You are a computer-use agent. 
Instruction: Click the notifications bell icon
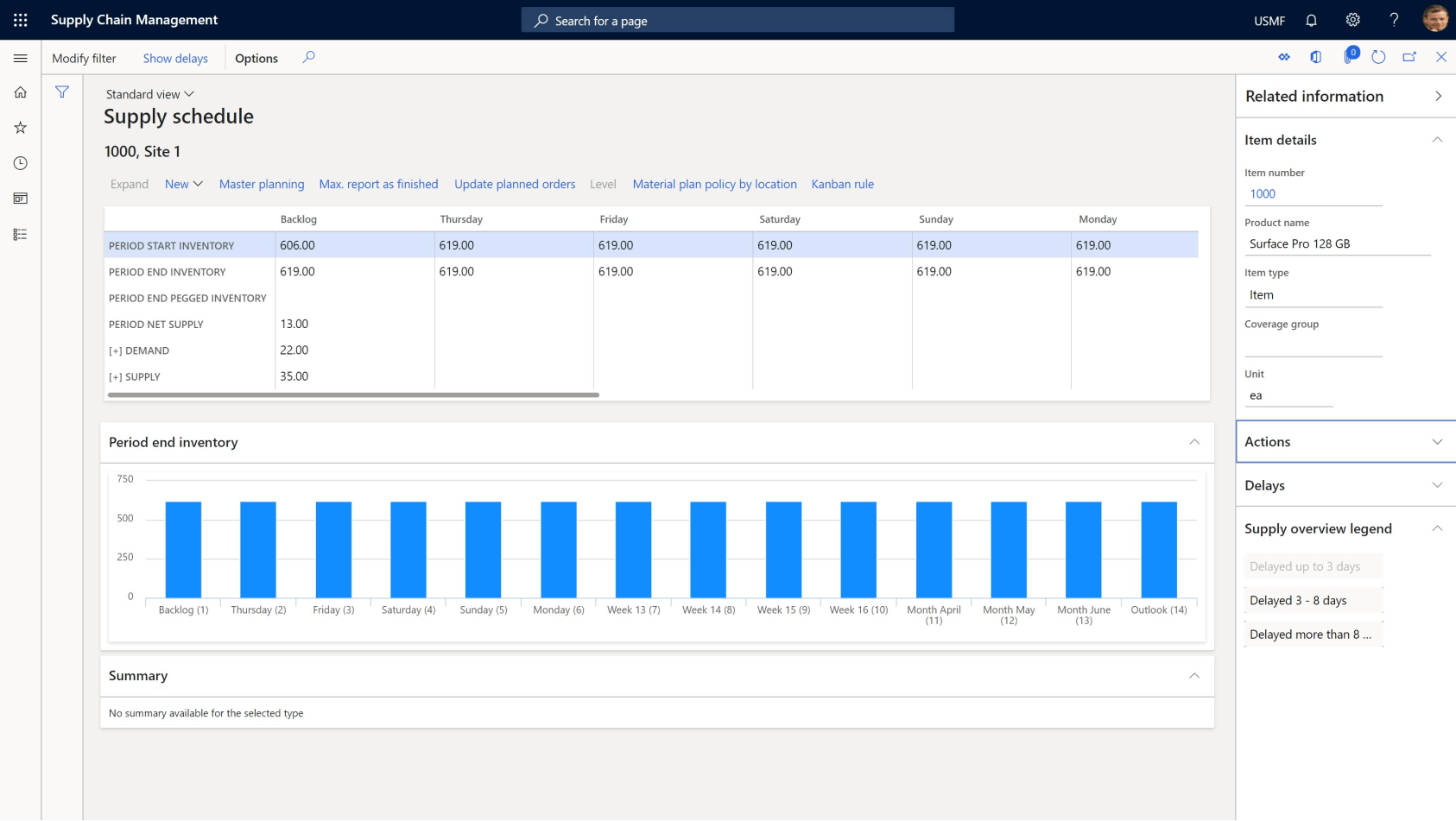click(1311, 20)
